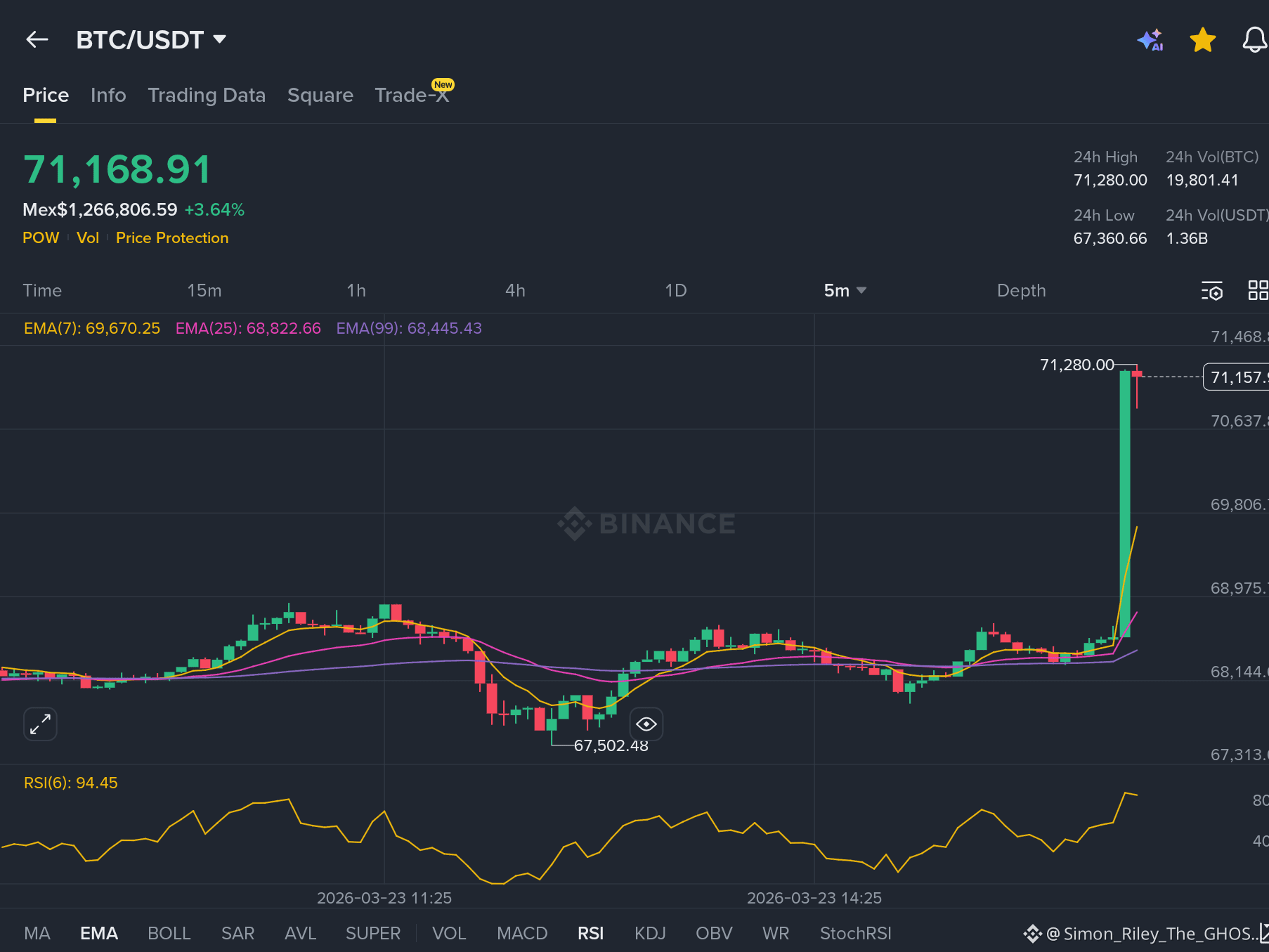
Task: Enable the MACD sub-indicator
Action: 522,933
